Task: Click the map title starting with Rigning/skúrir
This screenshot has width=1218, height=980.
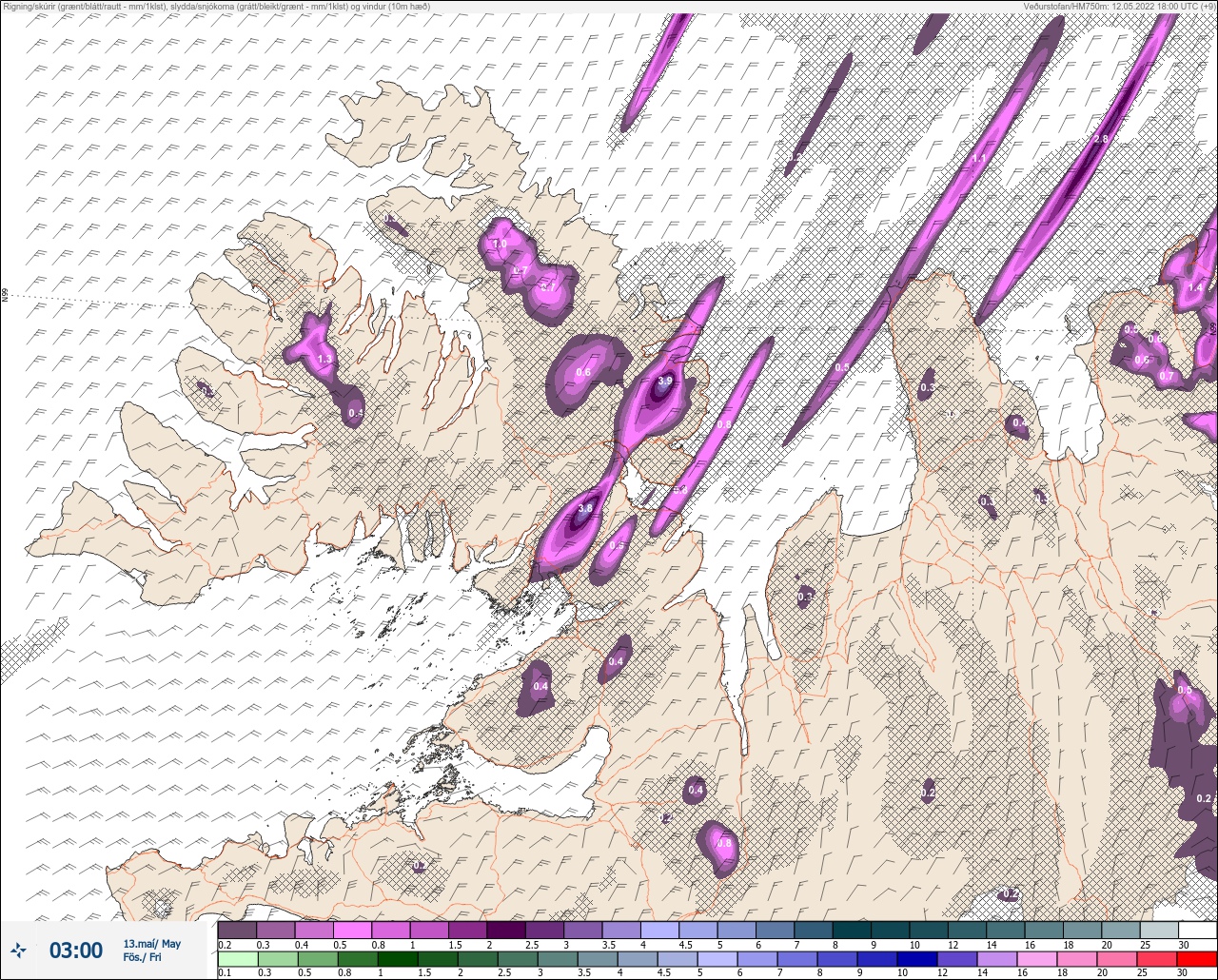Action: click(x=216, y=7)
